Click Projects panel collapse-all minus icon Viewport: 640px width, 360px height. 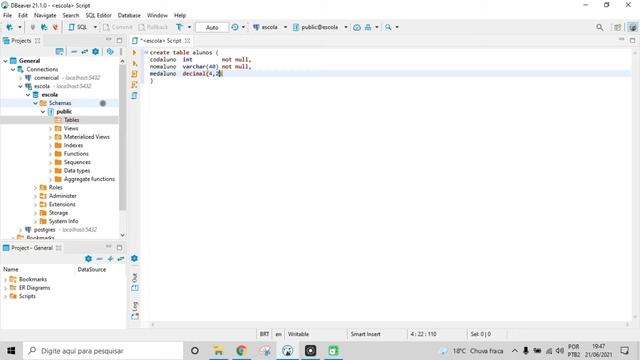tap(74, 52)
